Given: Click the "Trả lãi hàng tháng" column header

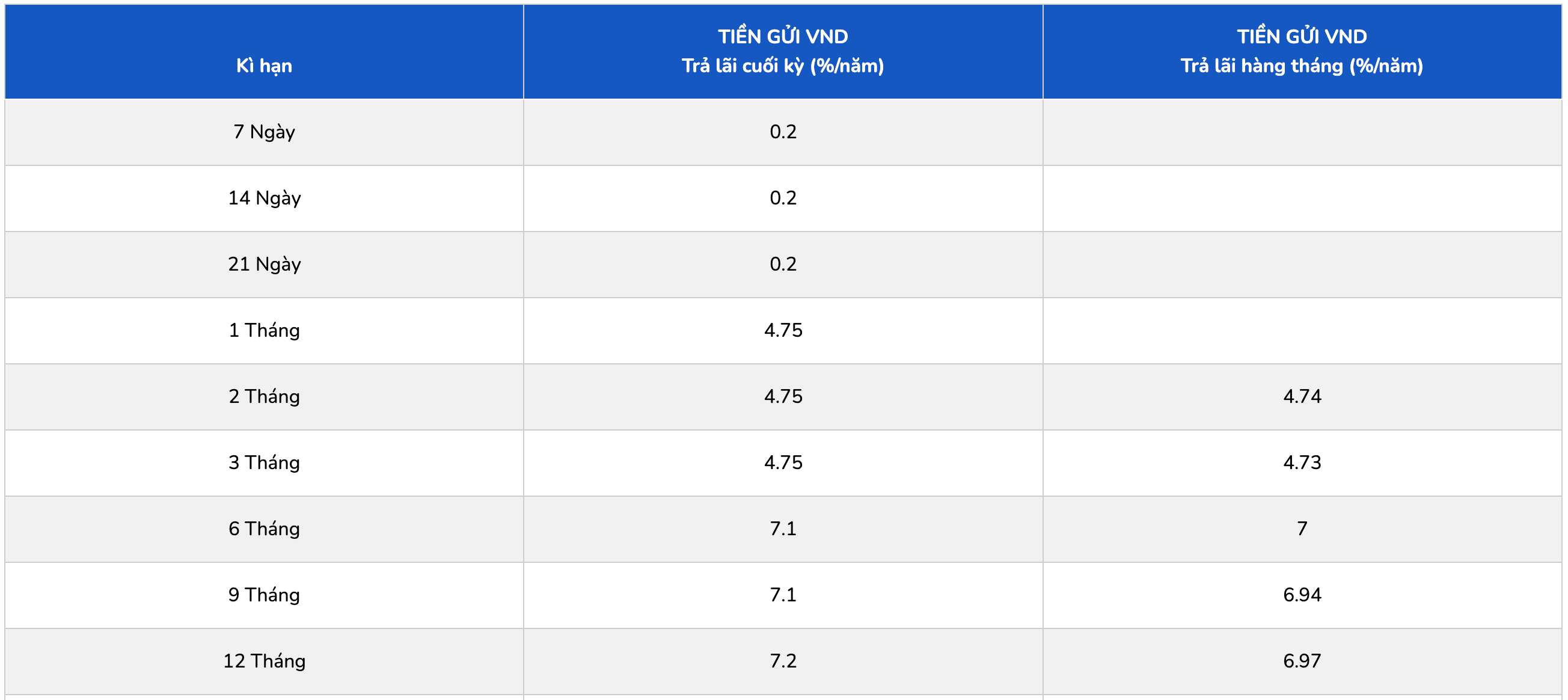Looking at the screenshot, I should [x=1302, y=65].
